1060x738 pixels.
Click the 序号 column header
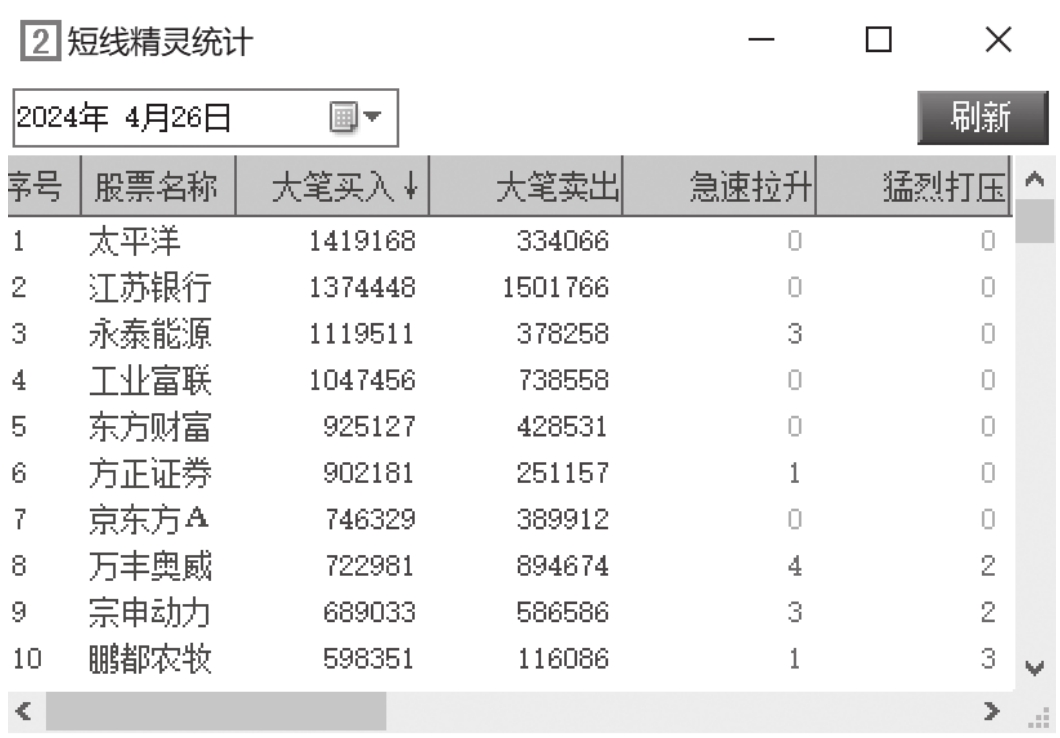coord(44,186)
